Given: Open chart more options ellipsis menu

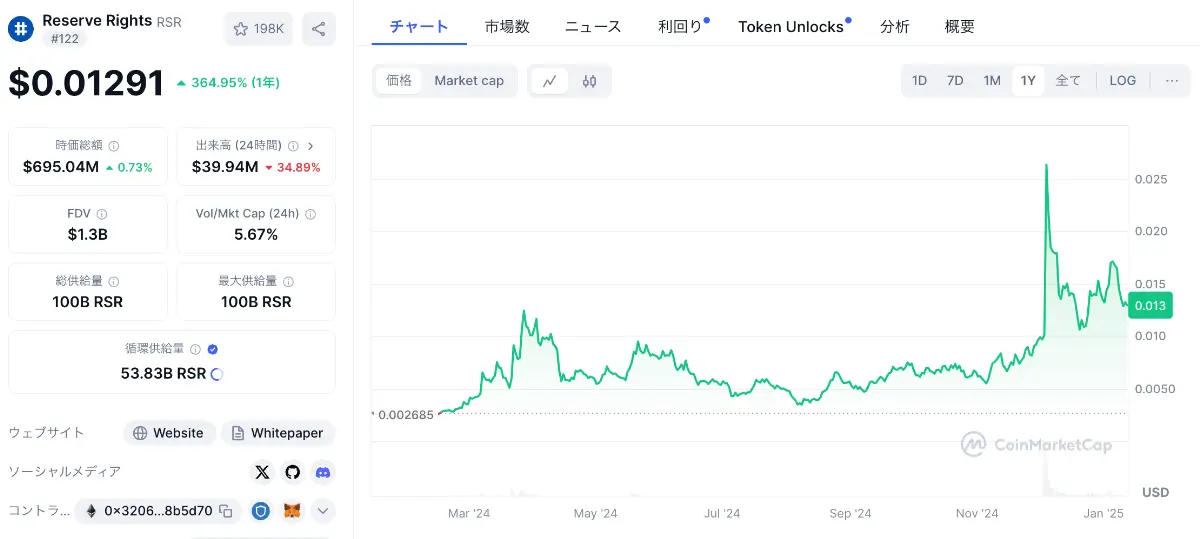Looking at the screenshot, I should click(1172, 81).
